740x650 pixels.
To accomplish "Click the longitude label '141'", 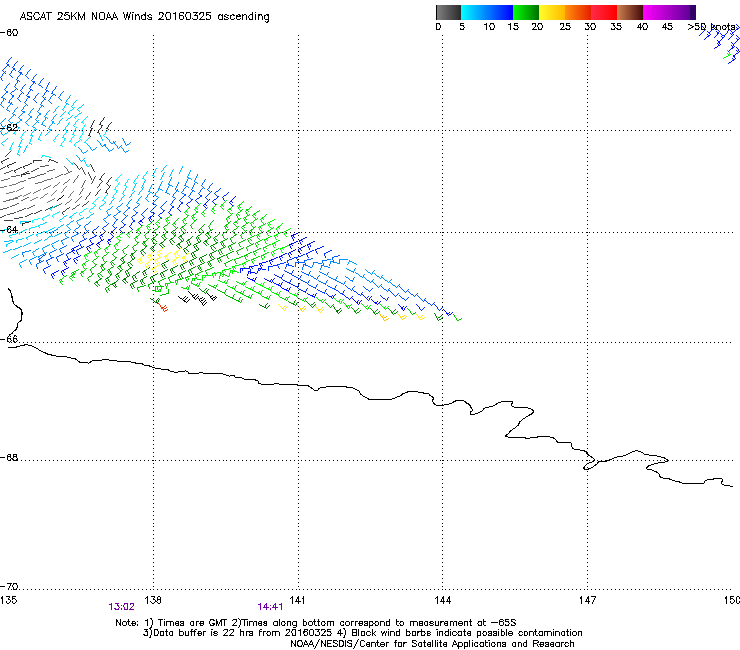I will click(297, 600).
